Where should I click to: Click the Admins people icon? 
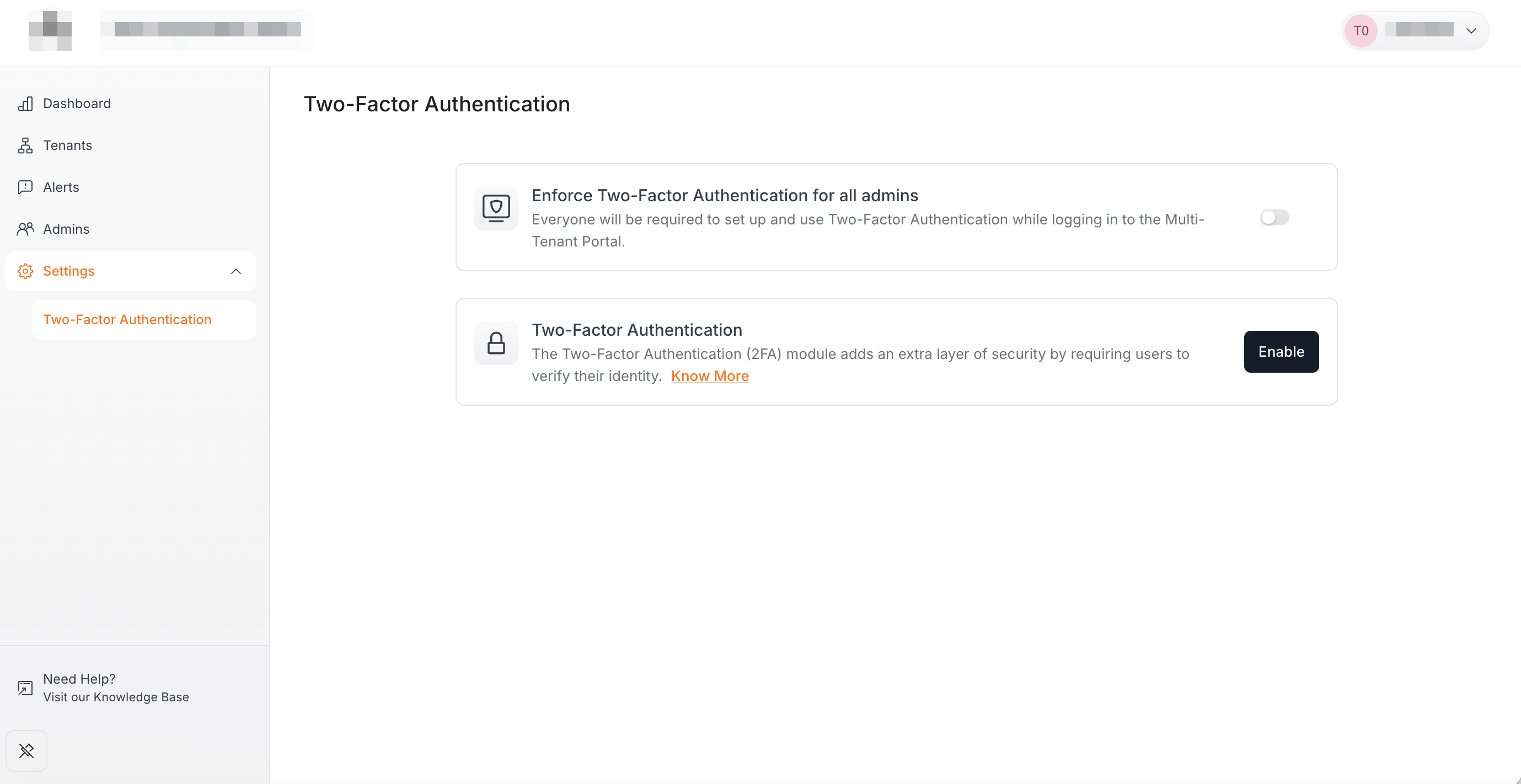(25, 229)
